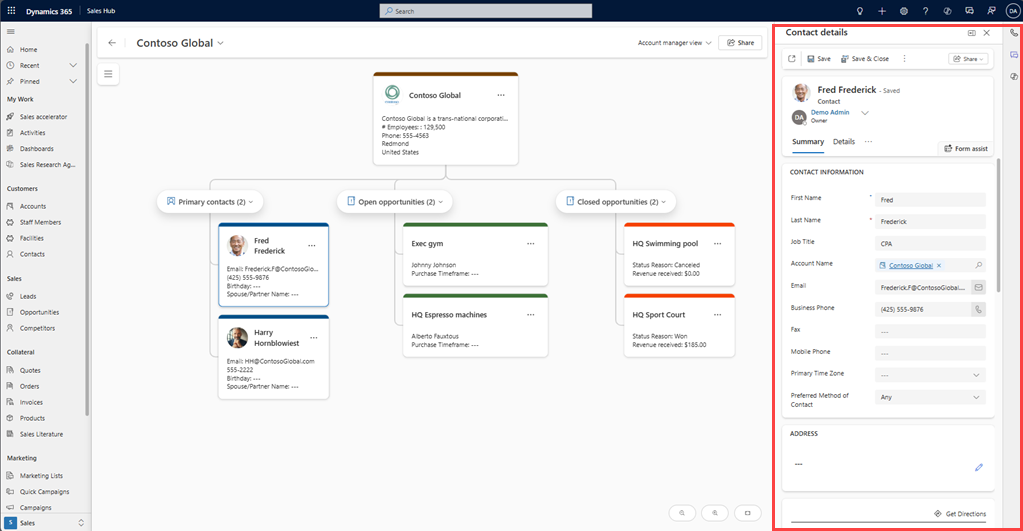Remove Contoso Global from Account Name
Viewport: 1023px width, 531px height.
coord(939,266)
